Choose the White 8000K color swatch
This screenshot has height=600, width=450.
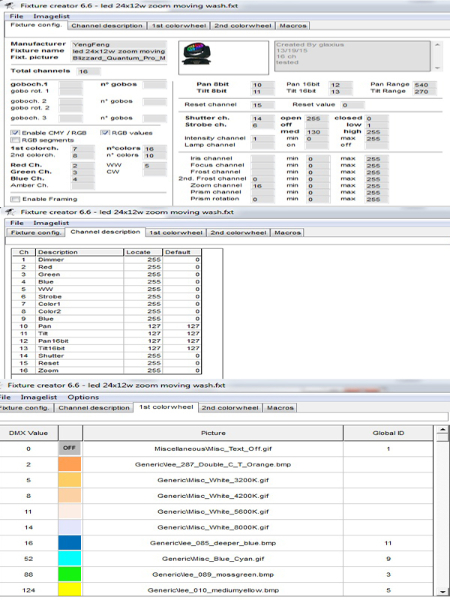(70, 527)
